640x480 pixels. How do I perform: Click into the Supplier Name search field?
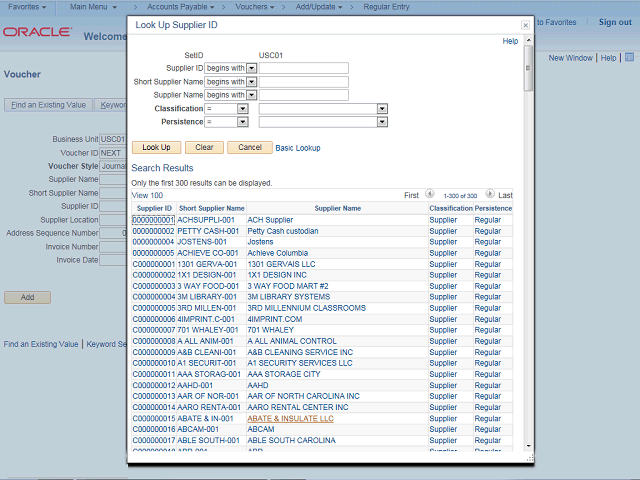(303, 95)
